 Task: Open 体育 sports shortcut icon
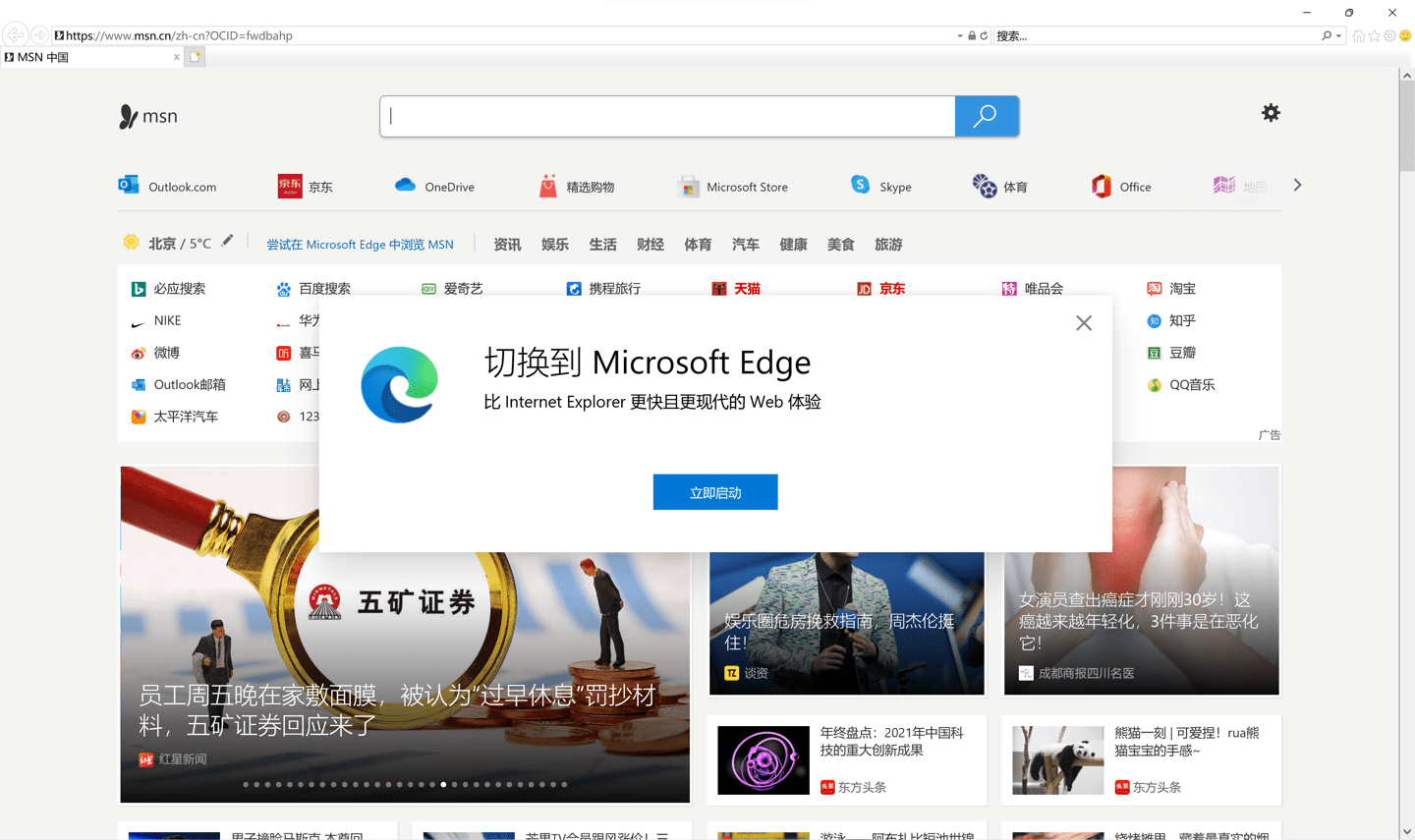click(x=985, y=186)
